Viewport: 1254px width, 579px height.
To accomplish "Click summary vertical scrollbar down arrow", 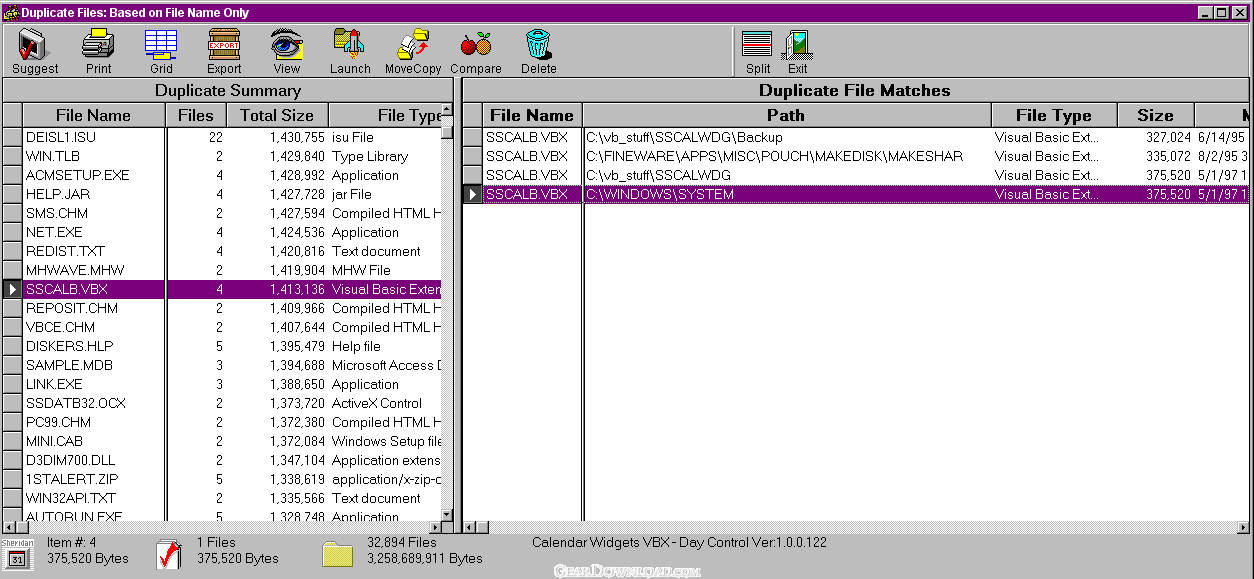I will click(447, 514).
